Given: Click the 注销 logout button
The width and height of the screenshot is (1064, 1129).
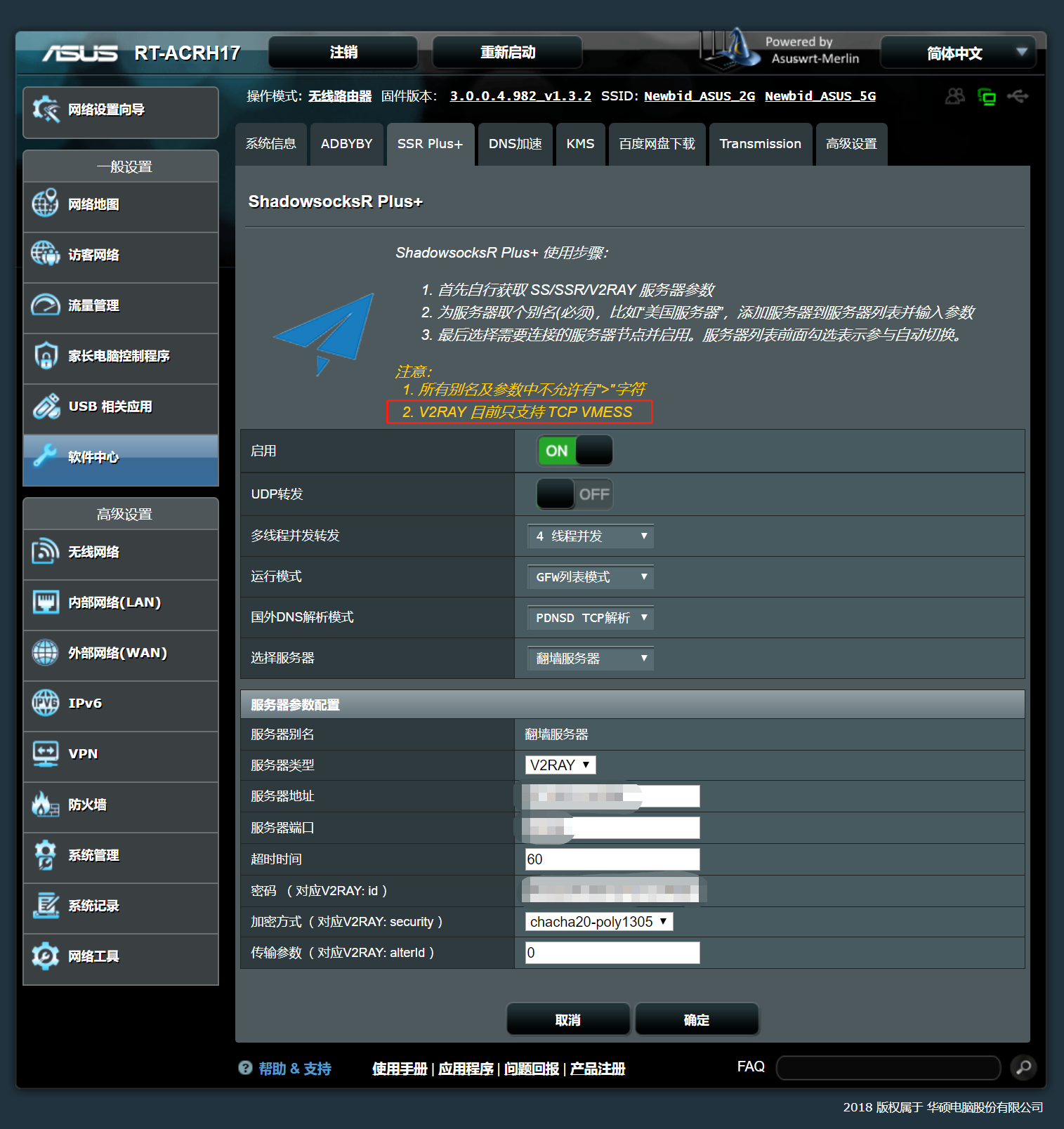Looking at the screenshot, I should 343,52.
